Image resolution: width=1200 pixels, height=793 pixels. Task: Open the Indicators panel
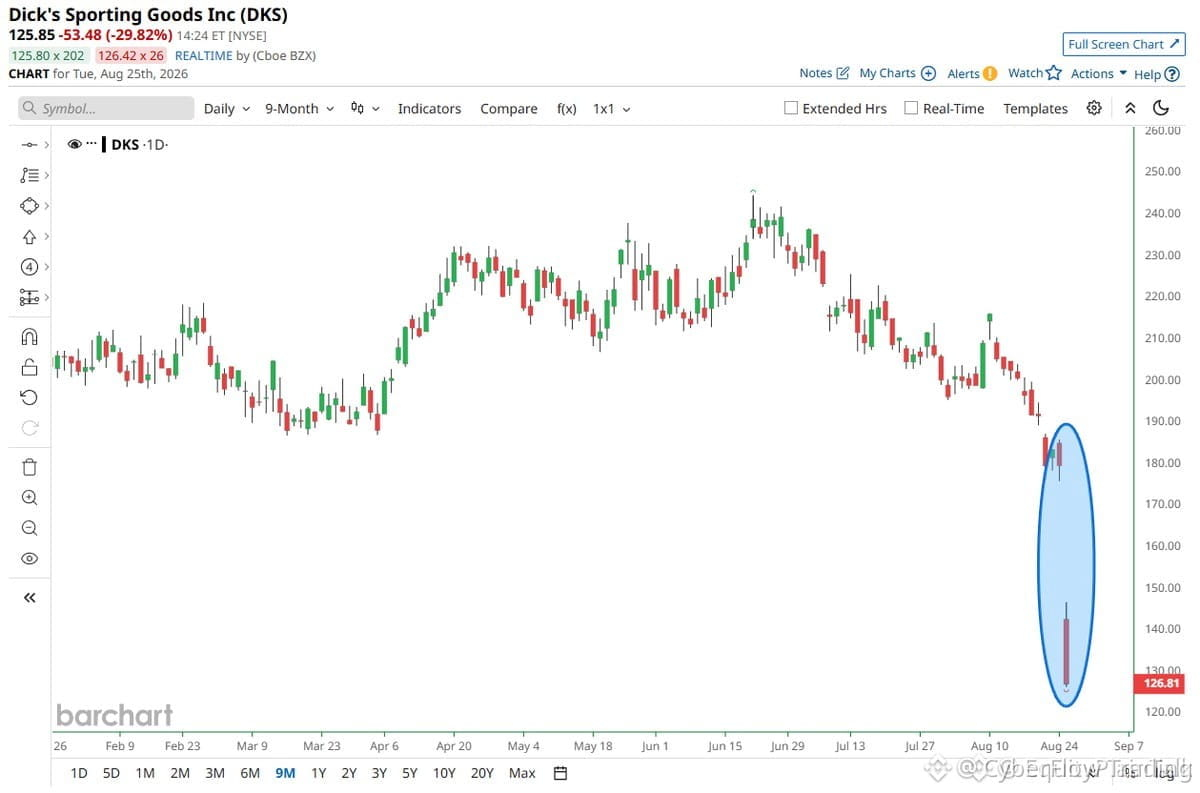[429, 108]
